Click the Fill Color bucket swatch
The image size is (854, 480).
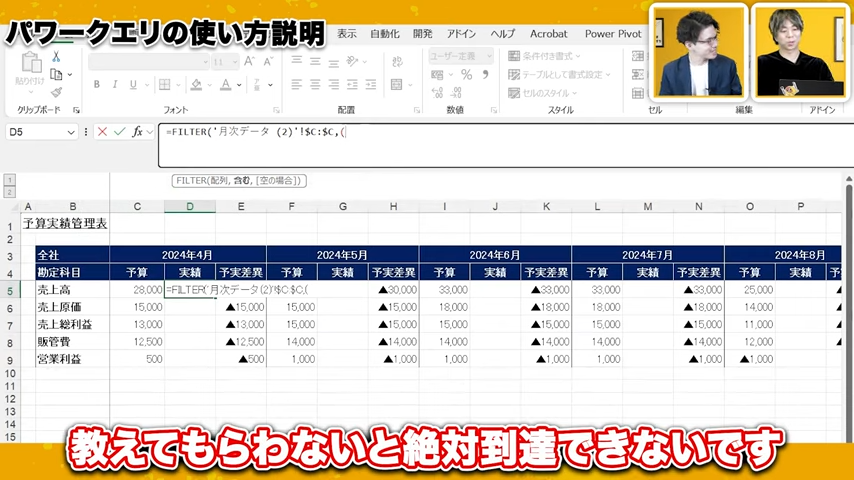[197, 84]
